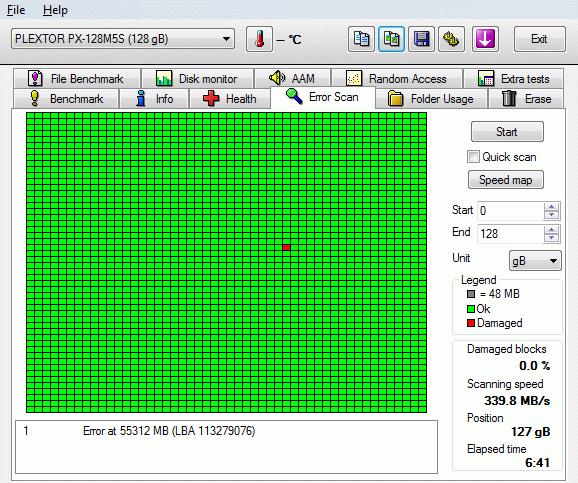This screenshot has height=483, width=578.
Task: Open the Unit gB dropdown
Action: [x=535, y=261]
